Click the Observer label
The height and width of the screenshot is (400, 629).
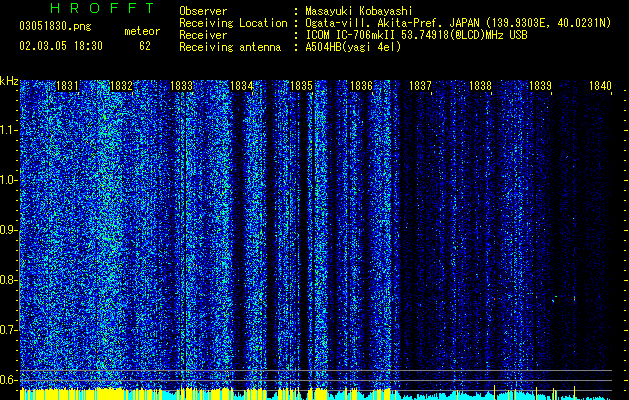[x=203, y=11]
